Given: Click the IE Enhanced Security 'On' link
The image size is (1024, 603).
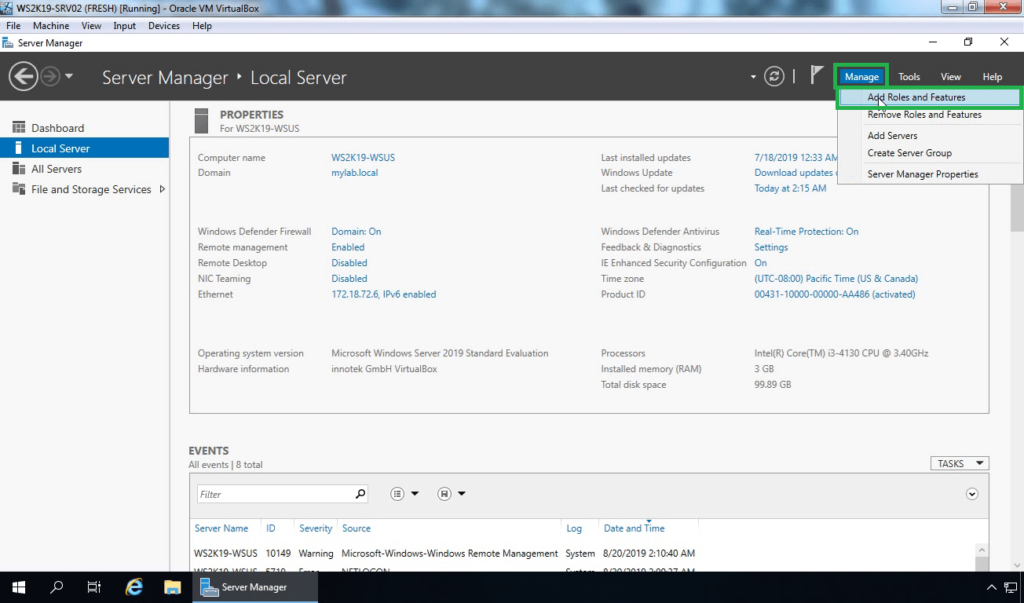Looking at the screenshot, I should click(761, 263).
